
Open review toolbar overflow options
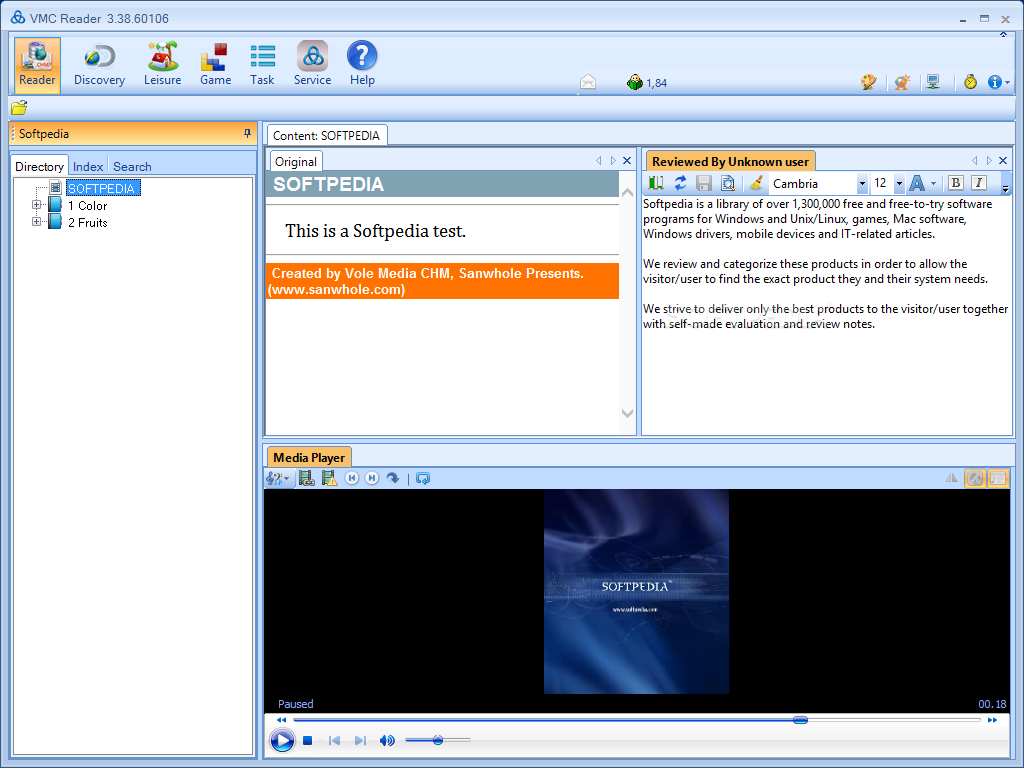(1006, 188)
